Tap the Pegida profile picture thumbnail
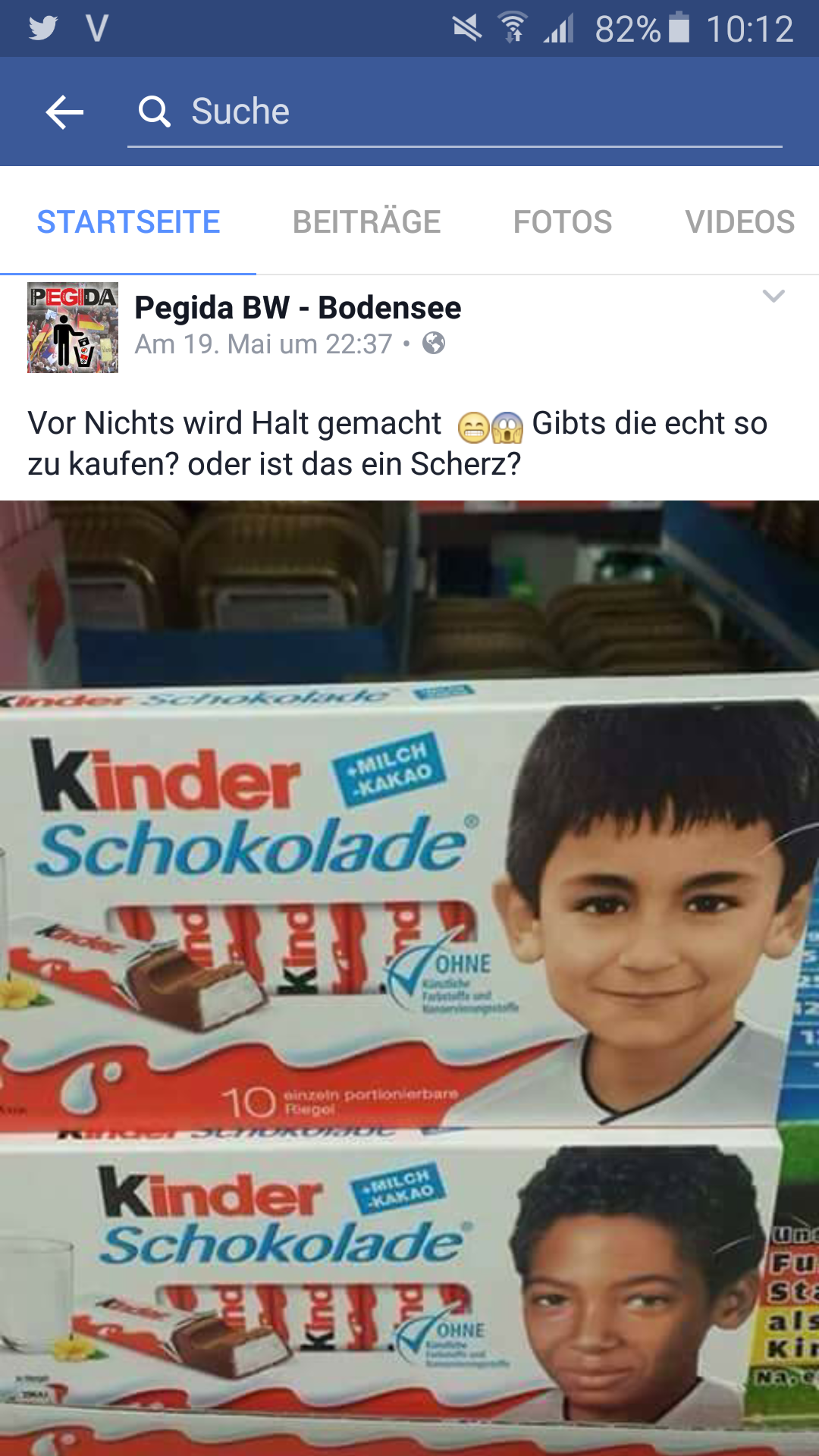 73,328
